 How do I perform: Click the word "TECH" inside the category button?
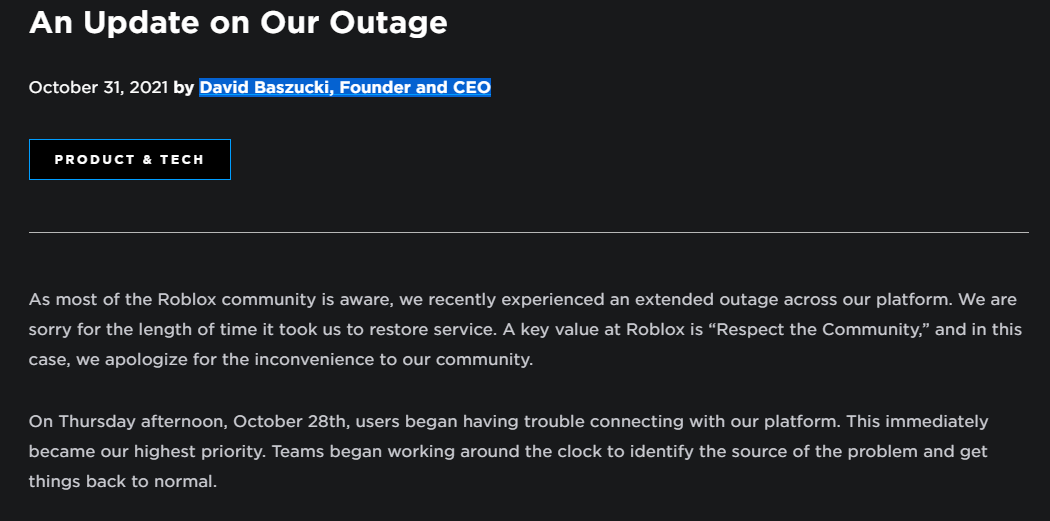[182, 159]
